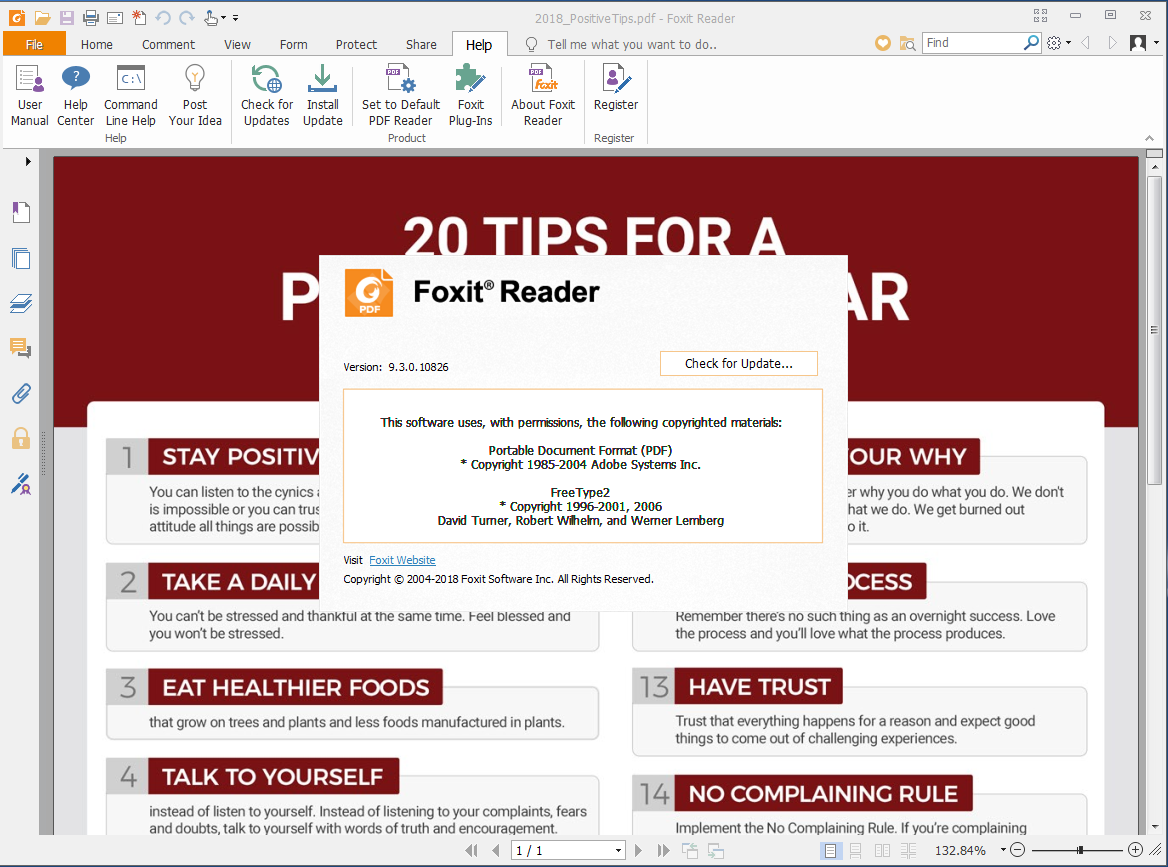Open the page number dropdown
1168x867 pixels.
[618, 850]
